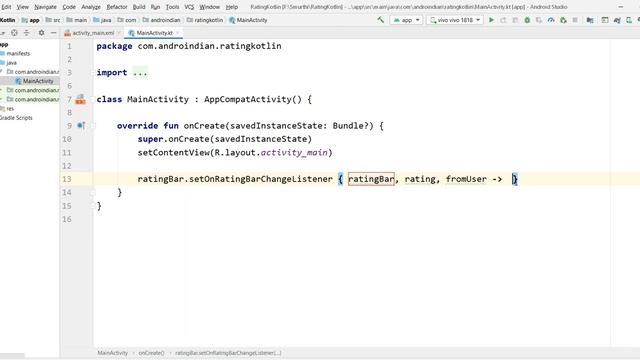Open the Help menu
The height and width of the screenshot is (360, 640).
(x=232, y=7)
